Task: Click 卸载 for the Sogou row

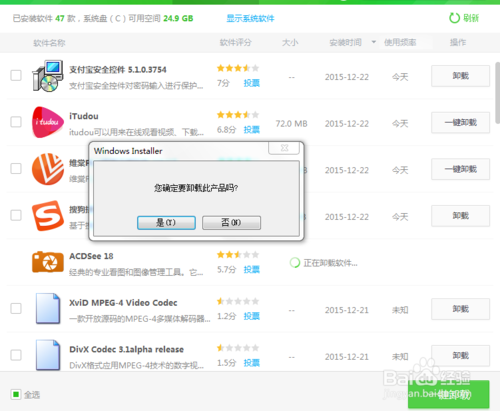Action: (x=460, y=216)
